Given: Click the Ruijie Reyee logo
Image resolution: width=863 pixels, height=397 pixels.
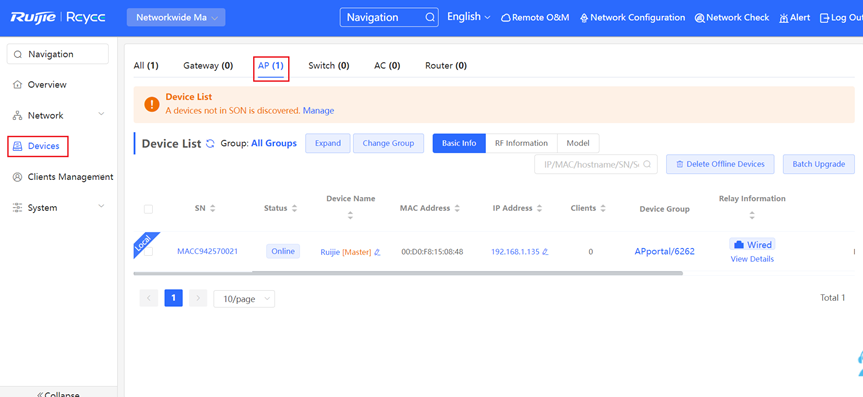Looking at the screenshot, I should pos(58,17).
